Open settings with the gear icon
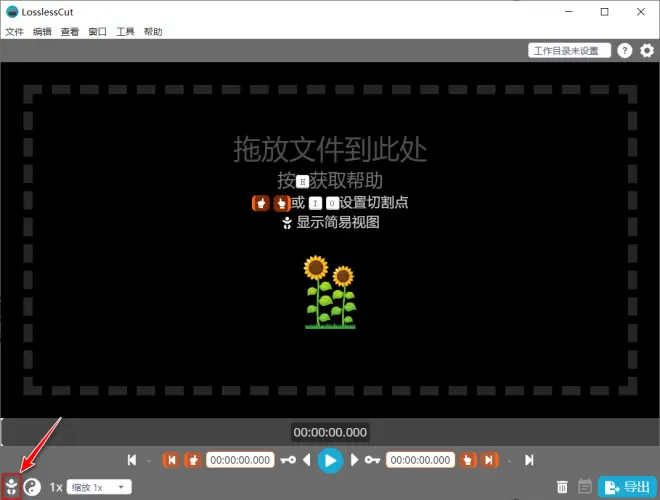The width and height of the screenshot is (660, 500). coord(647,51)
